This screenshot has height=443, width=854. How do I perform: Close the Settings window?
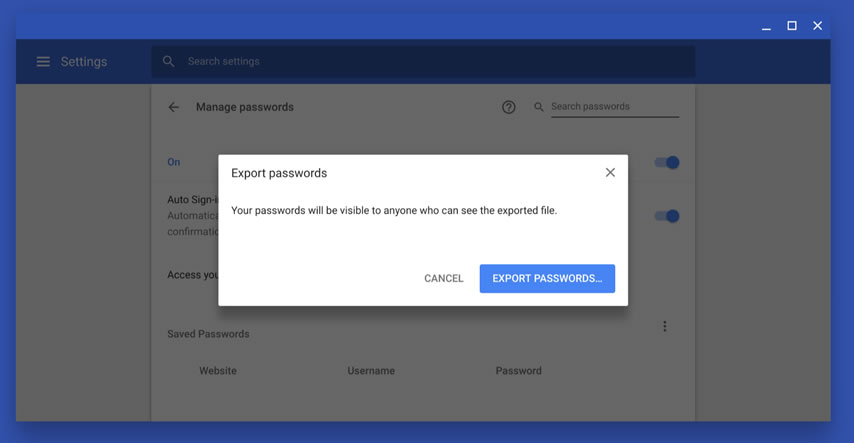click(x=818, y=26)
